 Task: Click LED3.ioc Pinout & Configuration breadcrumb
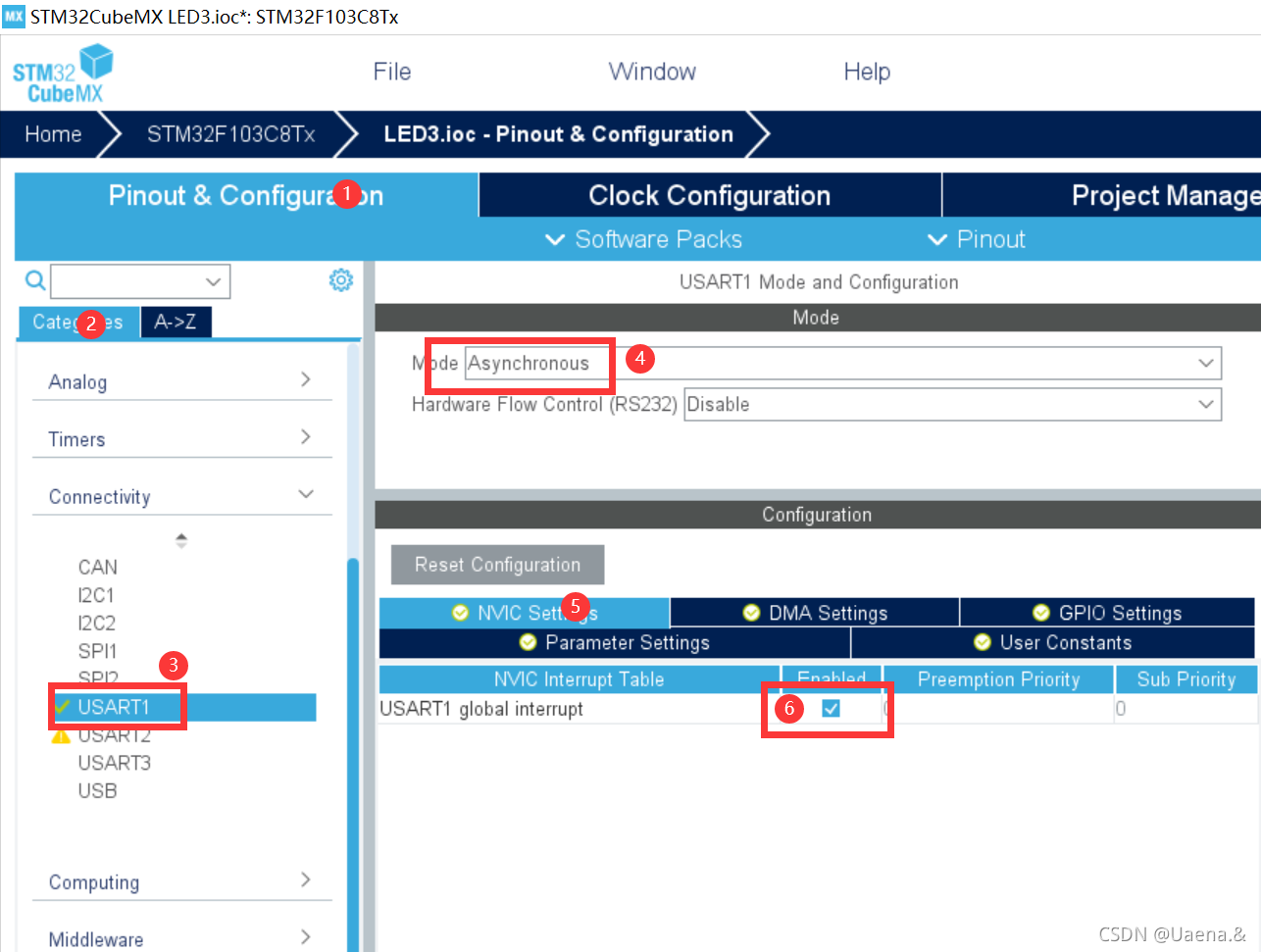pos(558,134)
